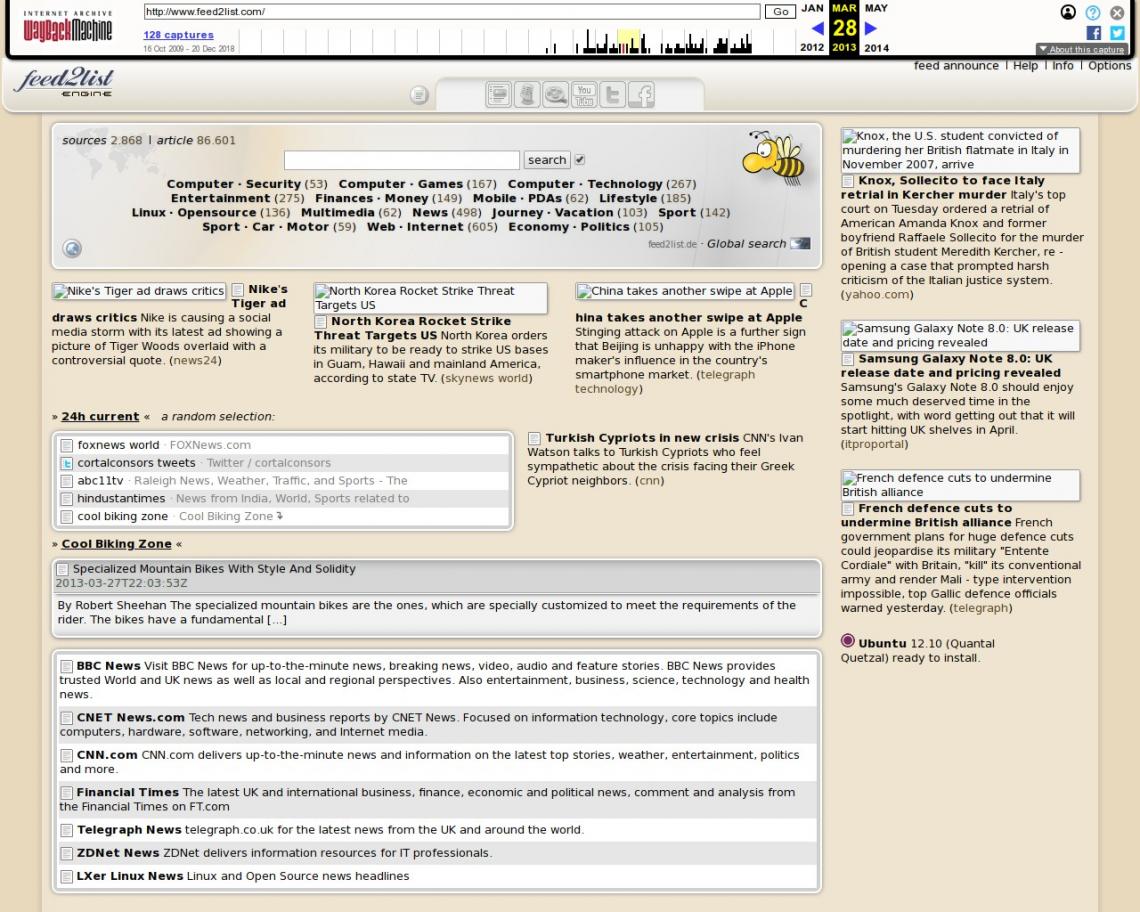Click the document icon beside LXer Linux News
This screenshot has width=1140, height=912.
pyautogui.click(x=66, y=876)
